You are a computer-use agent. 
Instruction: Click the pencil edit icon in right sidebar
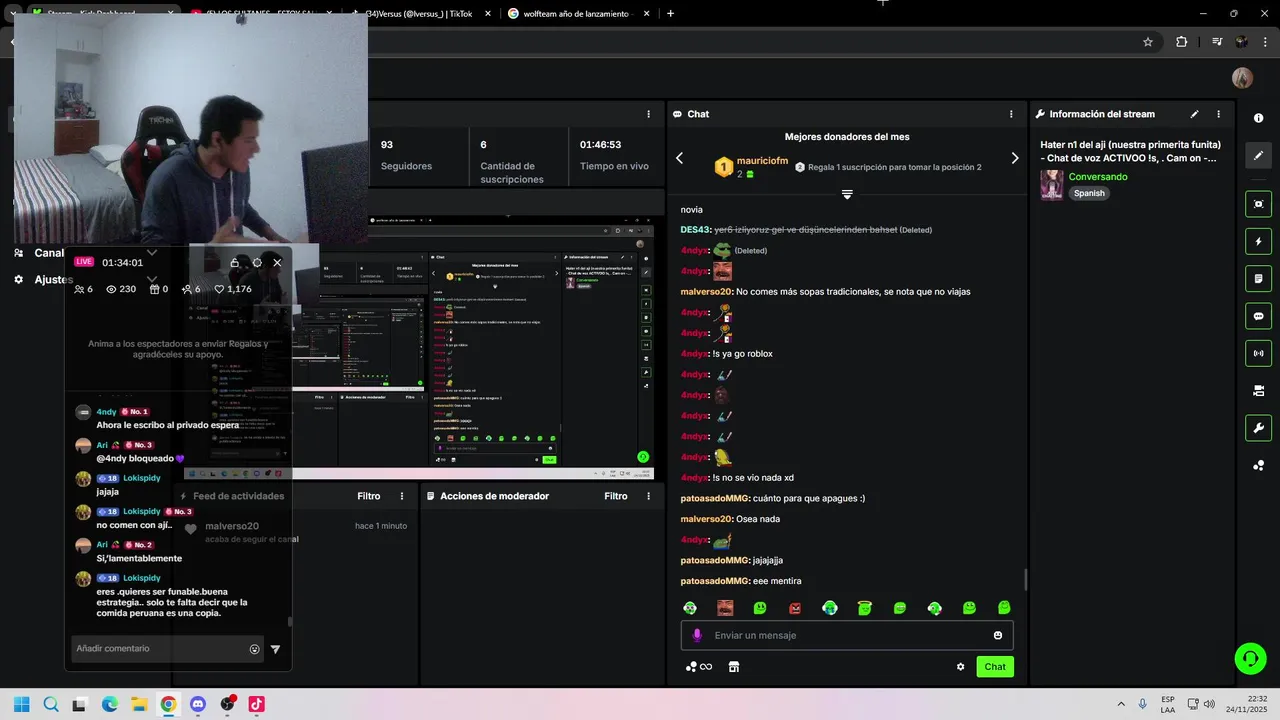[x=1258, y=155]
